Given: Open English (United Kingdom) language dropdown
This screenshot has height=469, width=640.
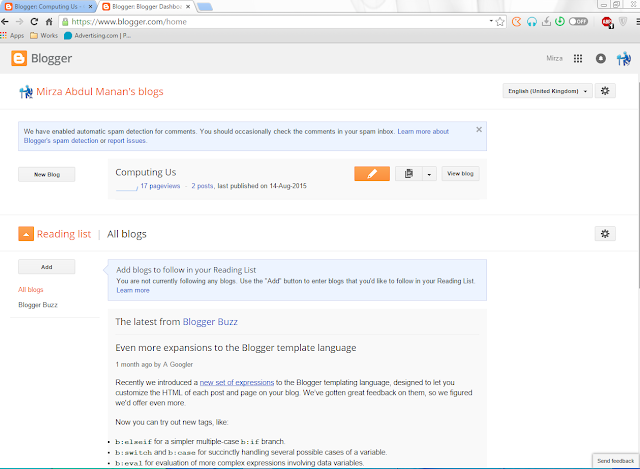Looking at the screenshot, I should (547, 91).
